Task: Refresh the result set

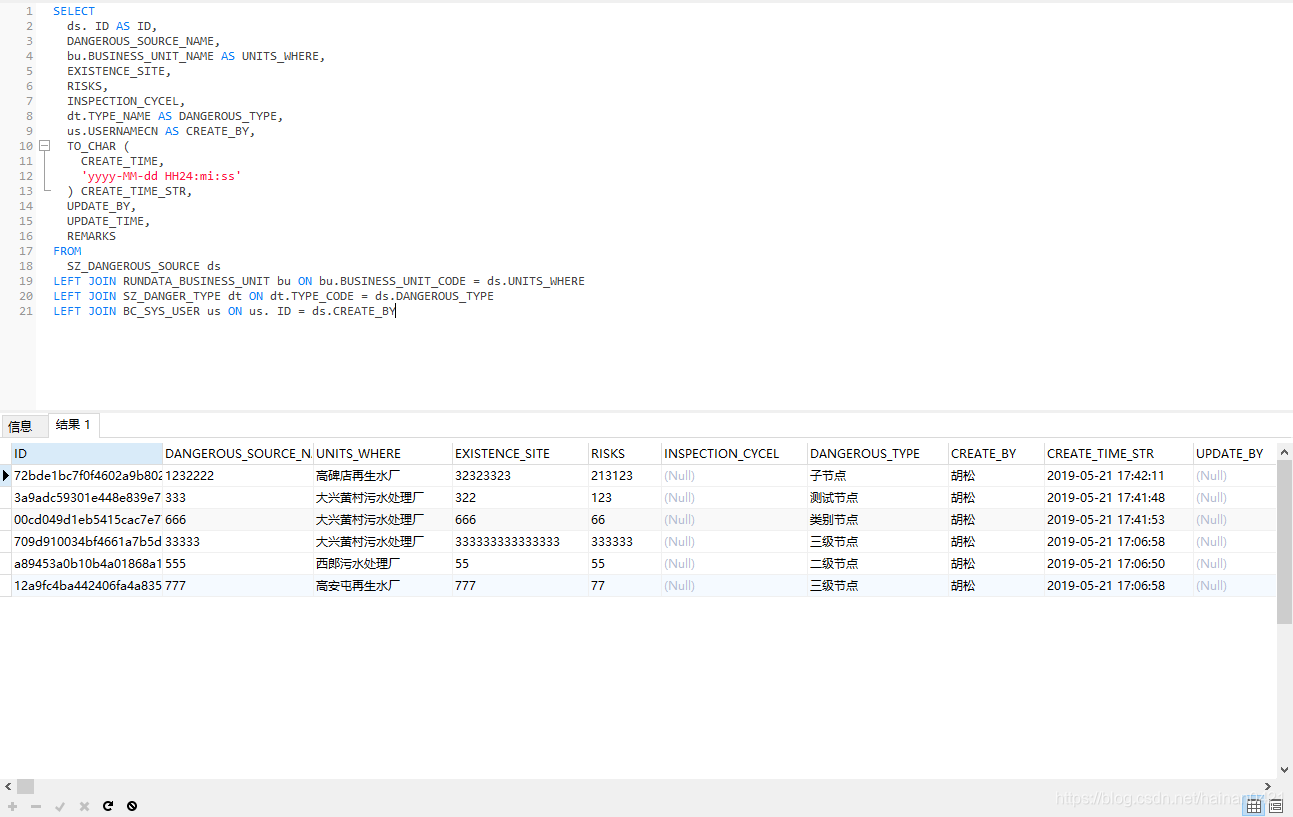Action: (x=108, y=806)
